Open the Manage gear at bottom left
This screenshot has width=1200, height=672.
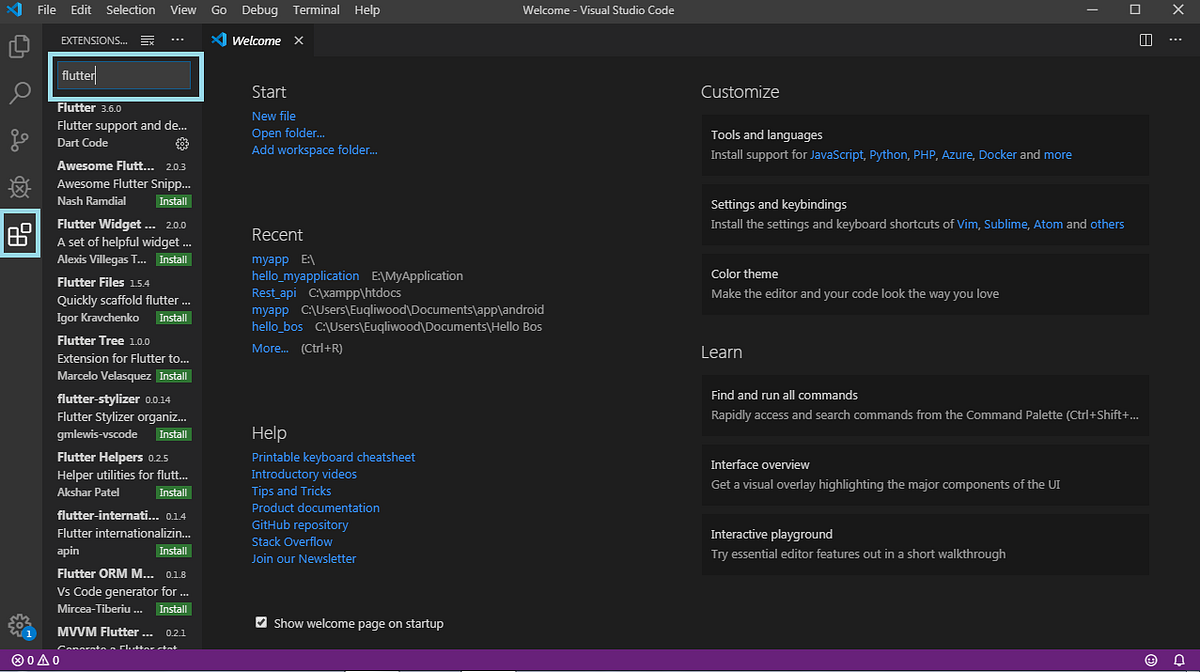click(19, 626)
